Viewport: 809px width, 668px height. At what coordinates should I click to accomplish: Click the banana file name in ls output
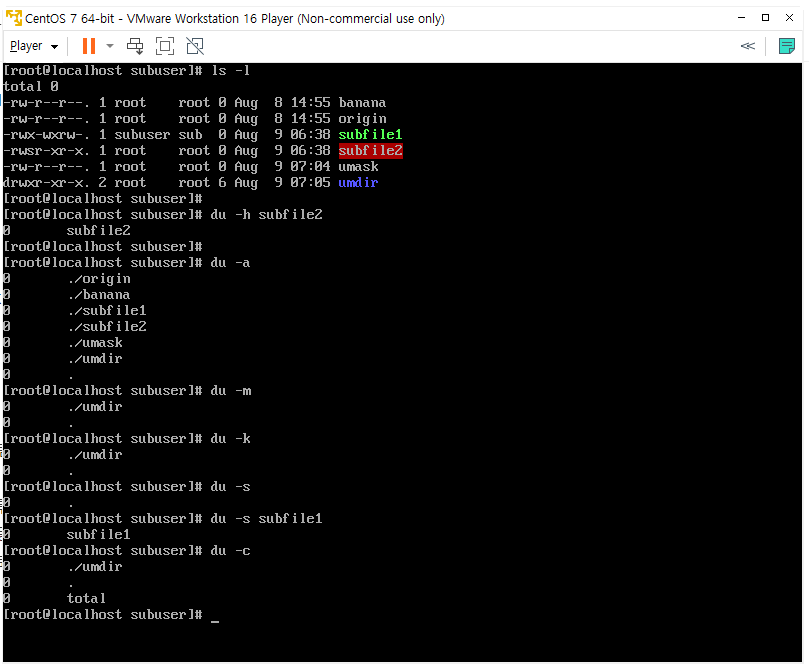362,103
